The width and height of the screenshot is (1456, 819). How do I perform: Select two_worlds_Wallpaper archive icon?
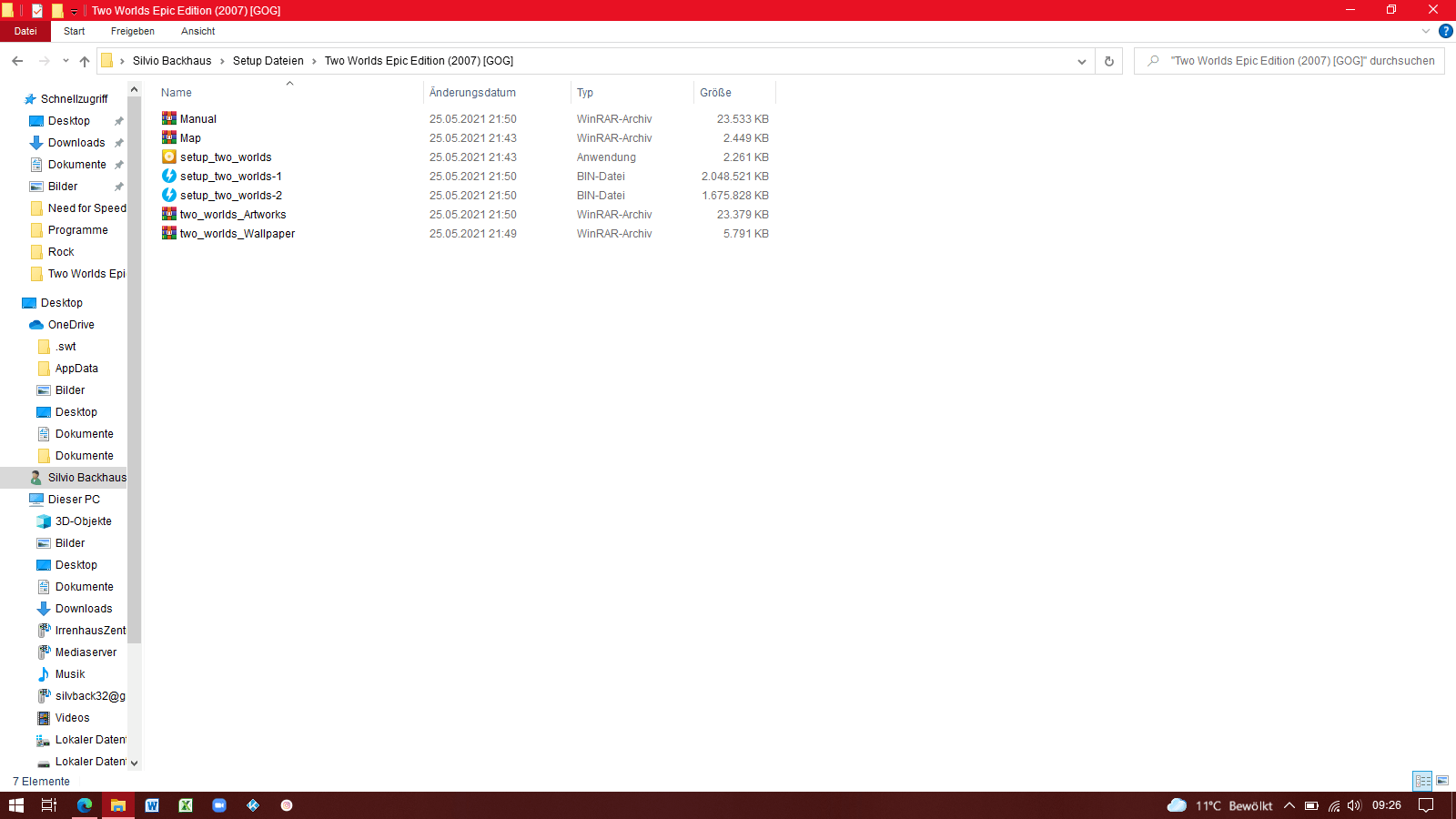(x=169, y=233)
